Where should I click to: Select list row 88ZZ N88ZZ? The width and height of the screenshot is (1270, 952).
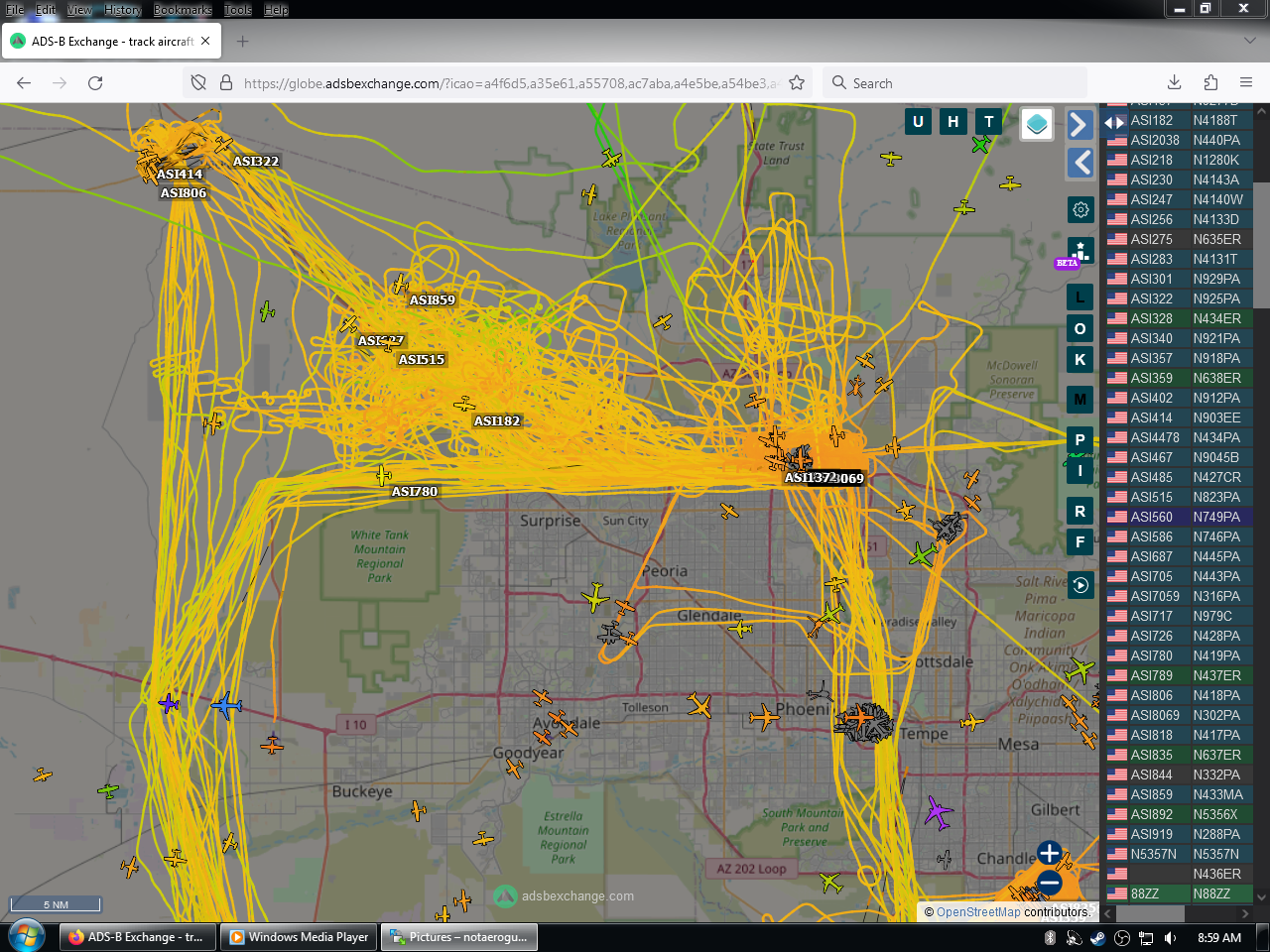click(1178, 893)
